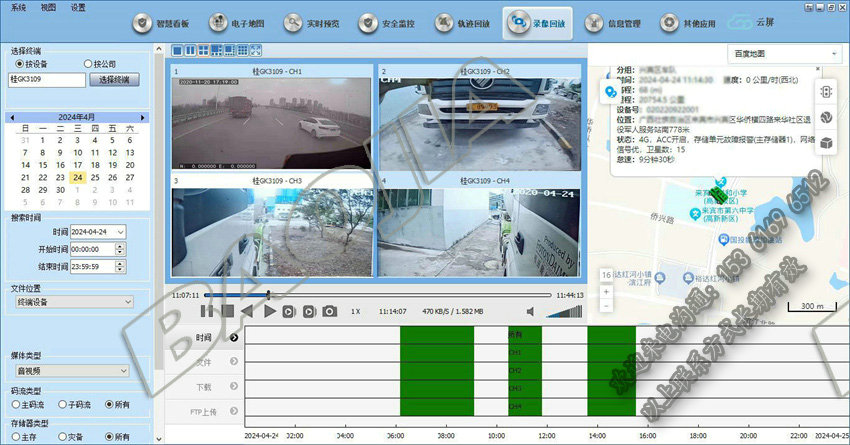This screenshot has width=850, height=445.
Task: Click the snapshot camera icon in playback bar
Action: (x=329, y=312)
